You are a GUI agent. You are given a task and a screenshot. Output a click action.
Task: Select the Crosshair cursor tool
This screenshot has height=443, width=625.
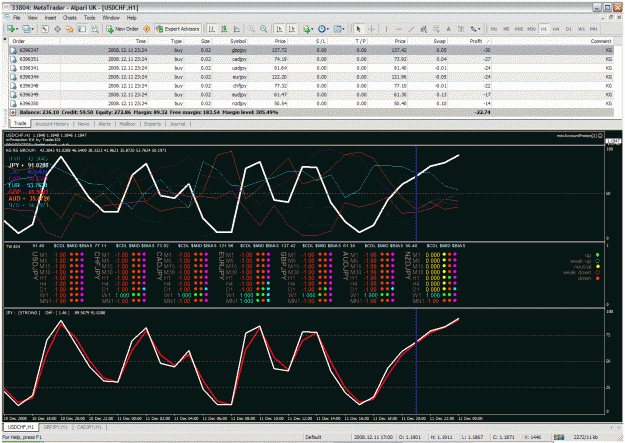371,29
